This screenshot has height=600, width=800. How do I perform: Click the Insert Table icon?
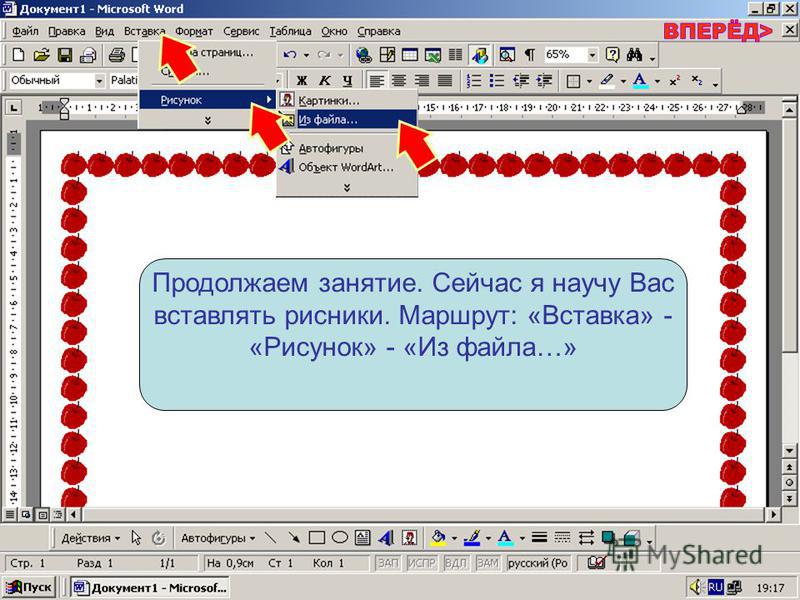(410, 55)
